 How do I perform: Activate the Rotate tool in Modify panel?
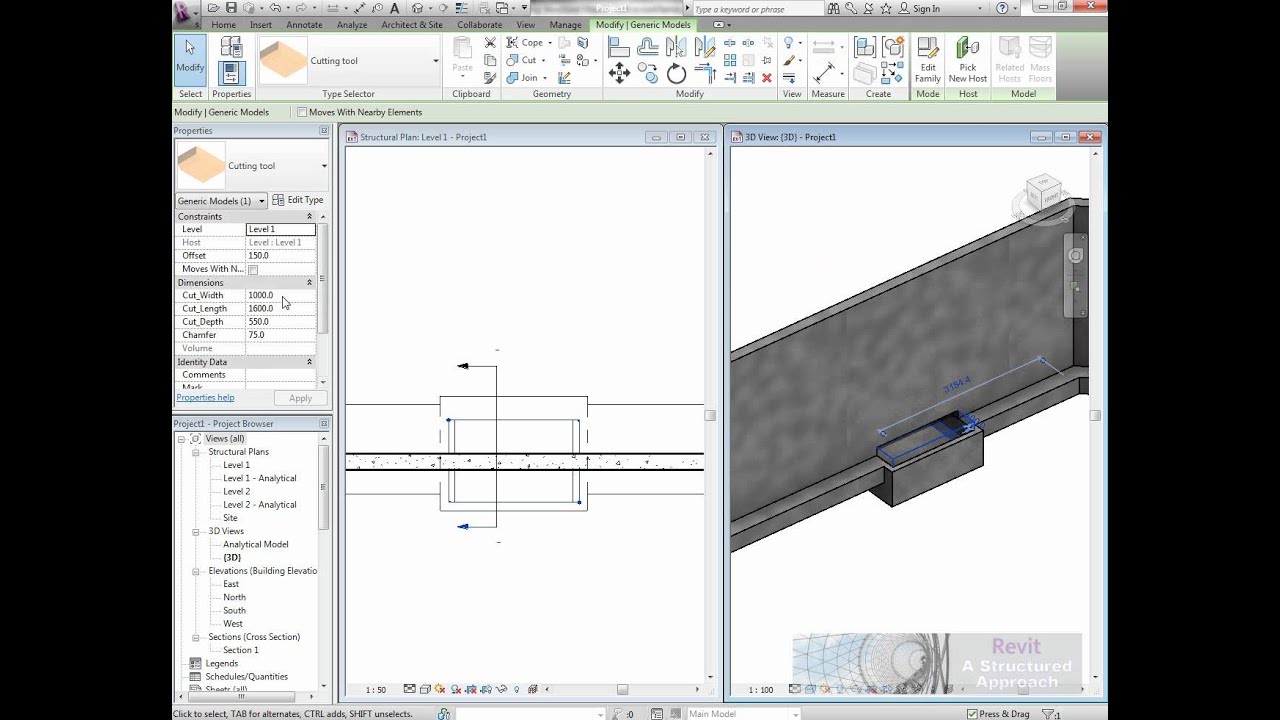coord(676,72)
